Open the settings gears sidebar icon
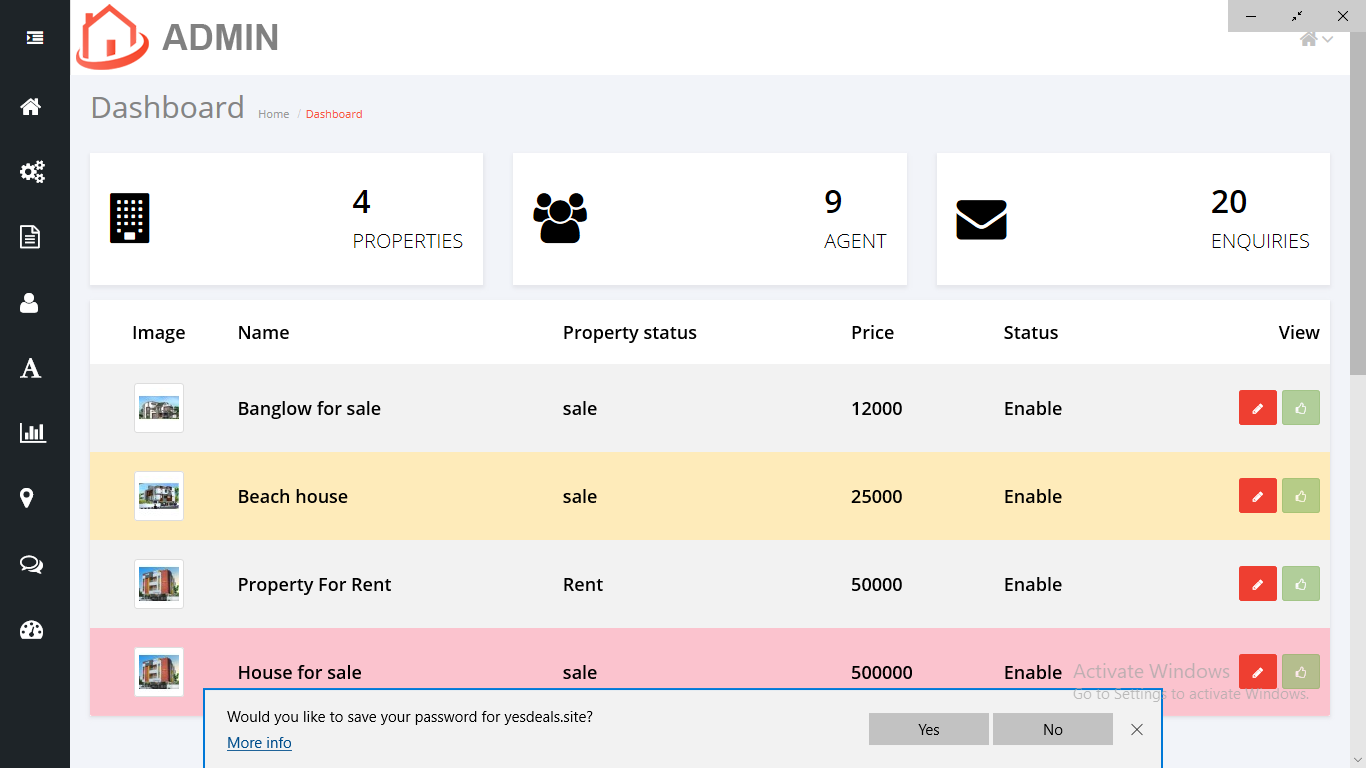Image resolution: width=1366 pixels, height=768 pixels. [x=32, y=172]
